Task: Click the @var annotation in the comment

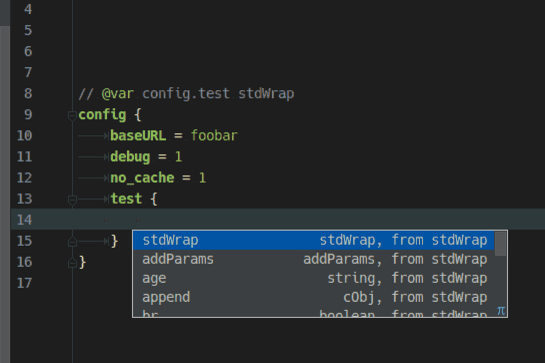Action: (x=117, y=94)
